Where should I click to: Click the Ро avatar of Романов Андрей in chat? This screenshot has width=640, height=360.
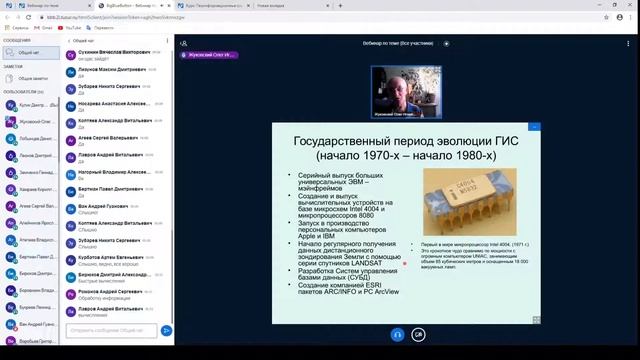pyautogui.click(x=71, y=295)
